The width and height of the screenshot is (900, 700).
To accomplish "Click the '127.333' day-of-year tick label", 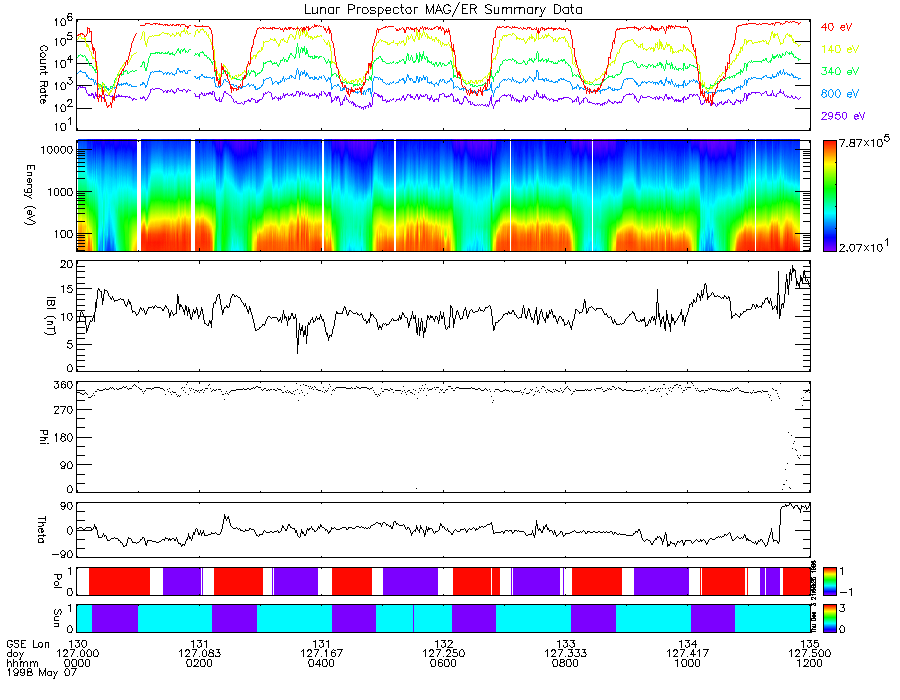I will (565, 654).
